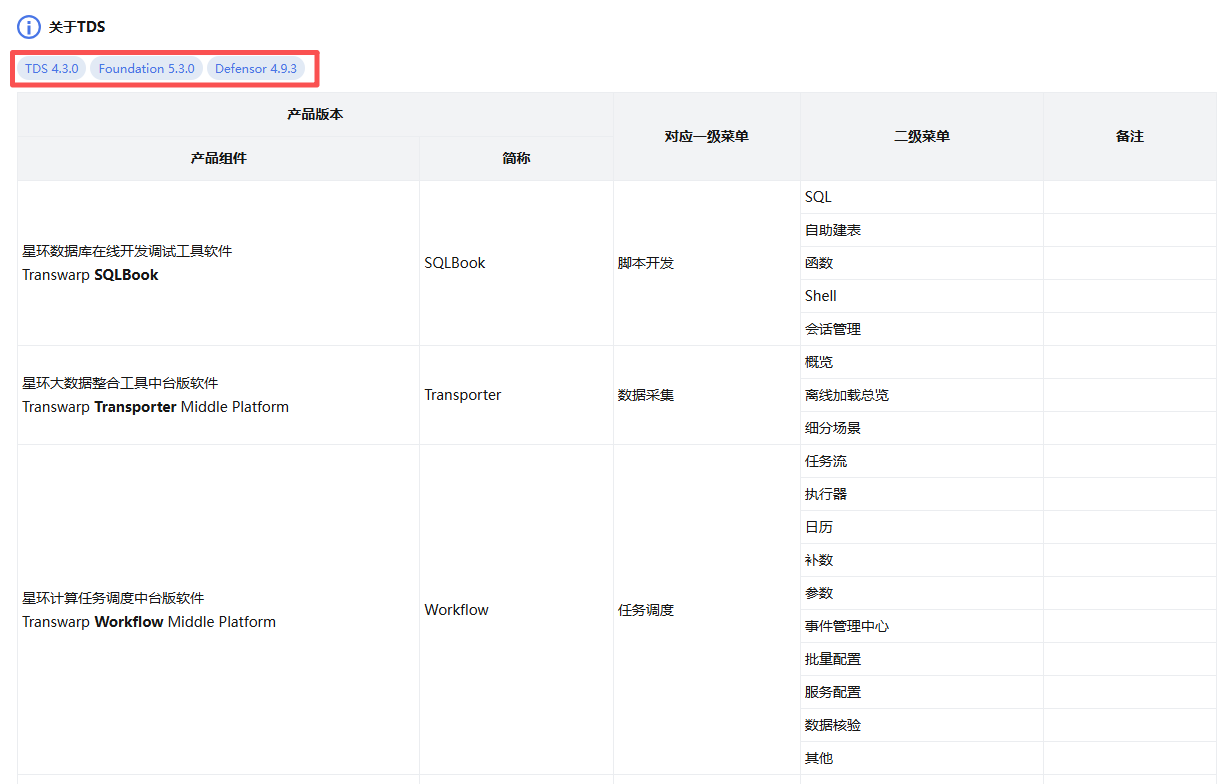Click the Shell submenu cell
Viewport: 1229px width, 784px height.
pos(922,296)
